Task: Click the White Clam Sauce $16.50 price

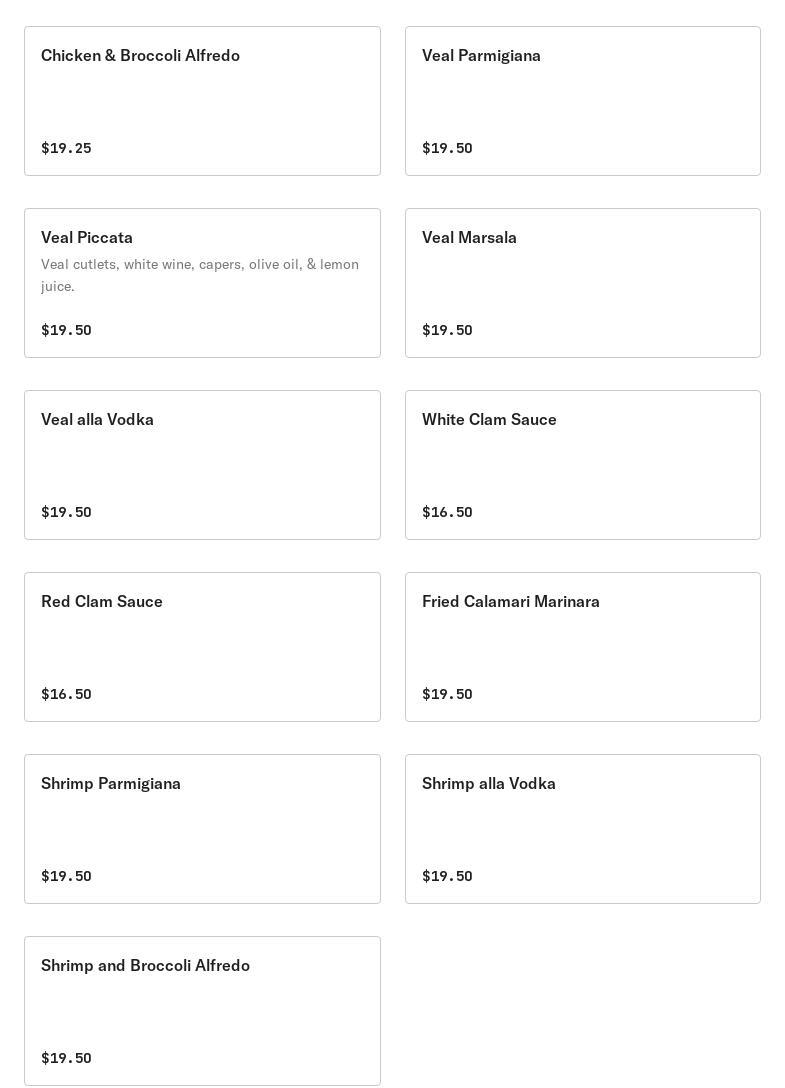Action: point(447,512)
